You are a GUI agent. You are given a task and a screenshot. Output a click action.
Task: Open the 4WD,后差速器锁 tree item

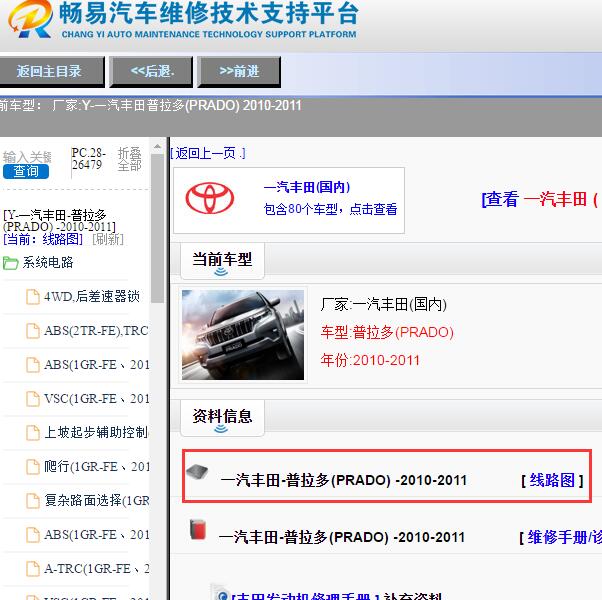click(x=92, y=297)
